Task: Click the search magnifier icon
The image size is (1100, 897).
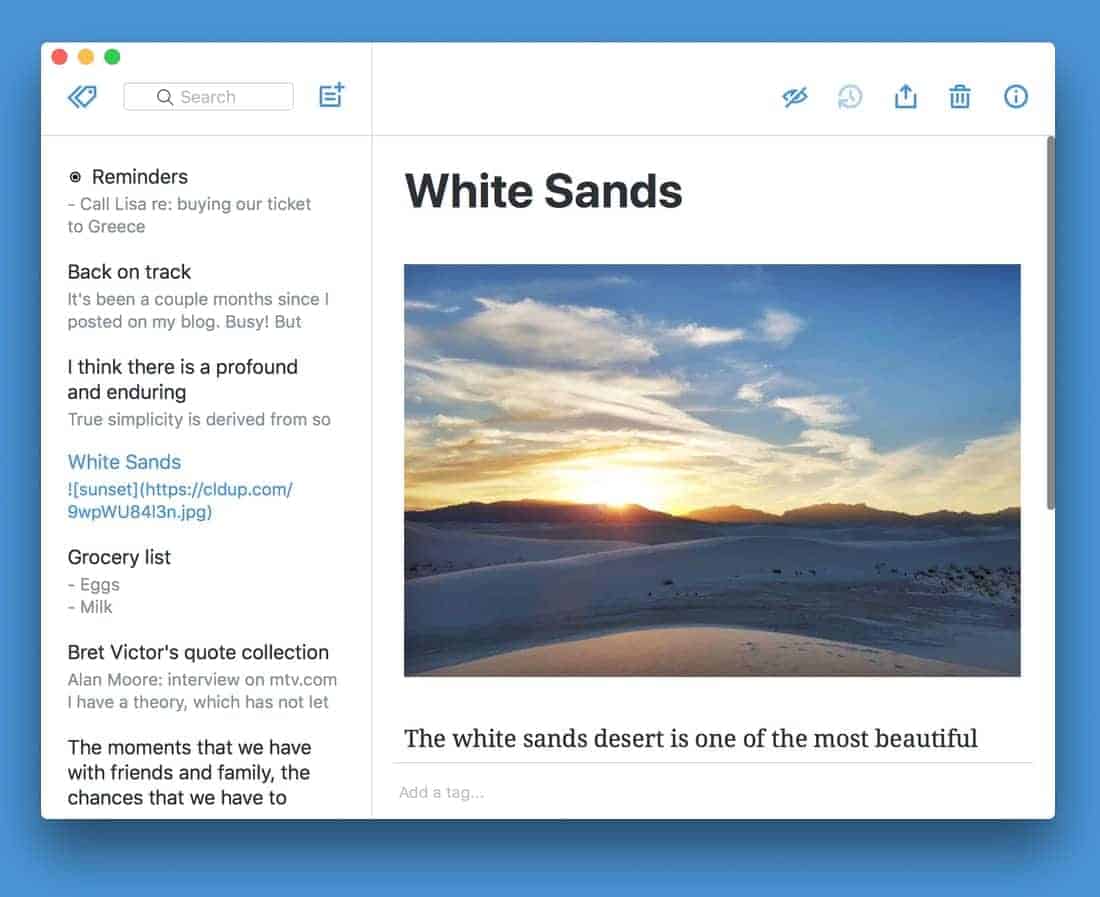Action: tap(165, 97)
